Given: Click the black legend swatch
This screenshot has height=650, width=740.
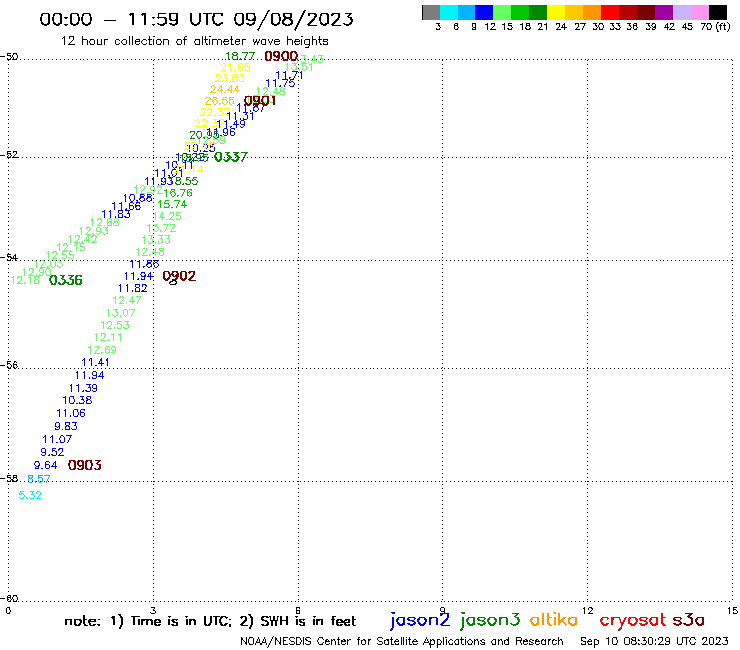Looking at the screenshot, I should tap(717, 12).
